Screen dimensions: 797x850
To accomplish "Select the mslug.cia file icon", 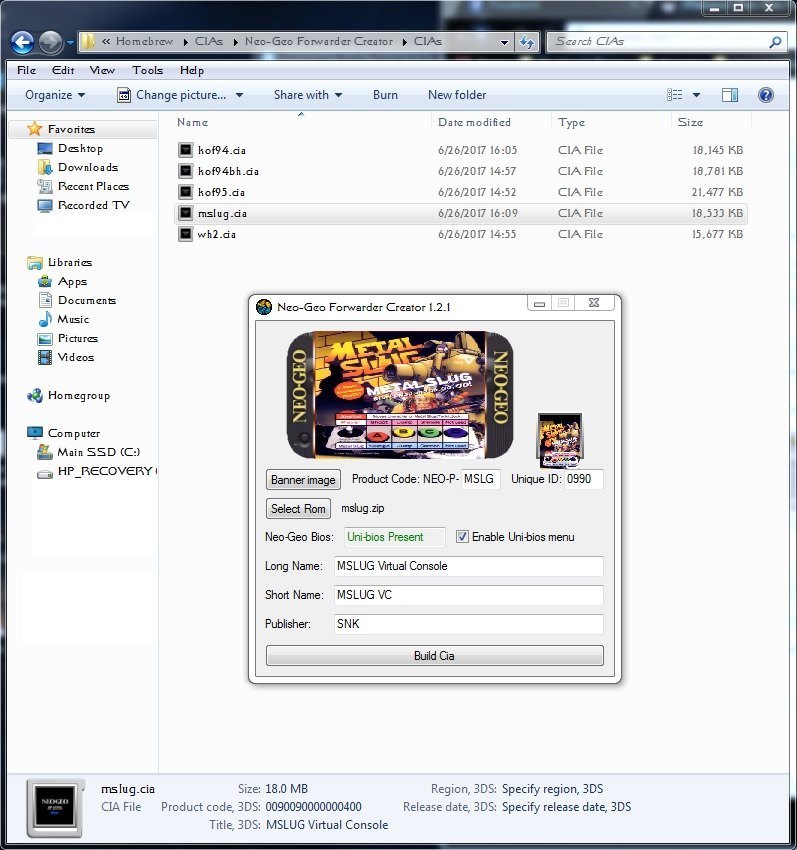I will point(186,214).
